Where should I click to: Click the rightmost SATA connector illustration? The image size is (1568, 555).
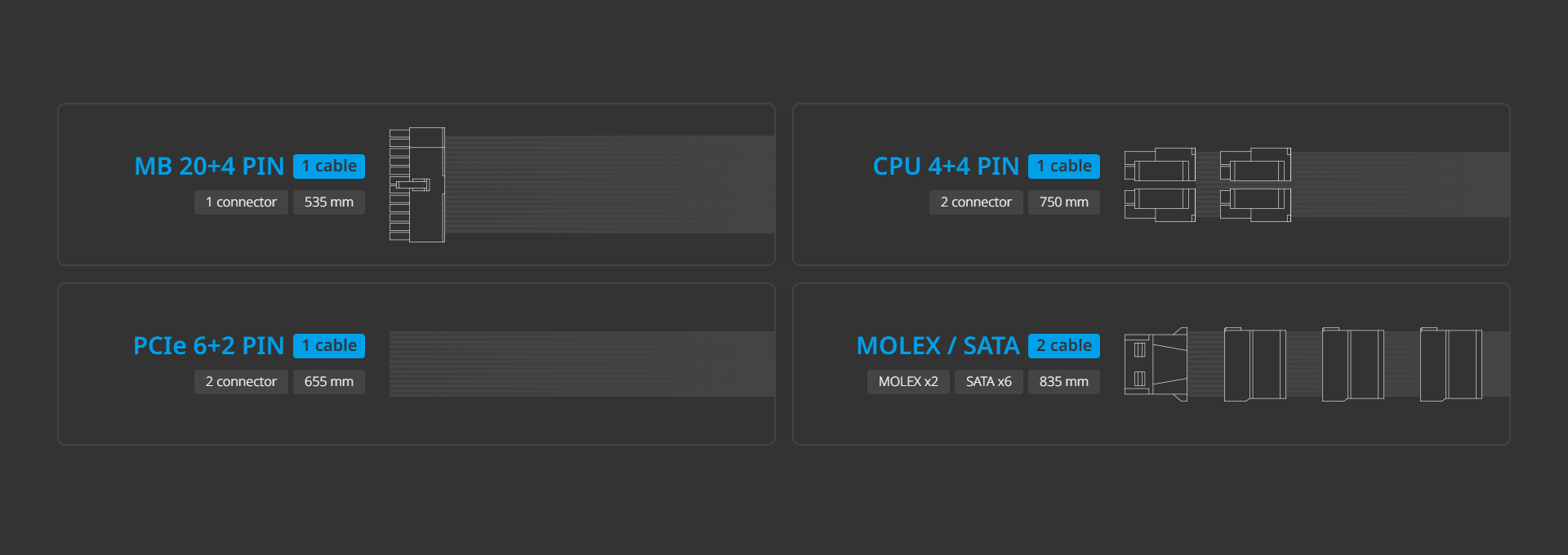tap(1450, 364)
